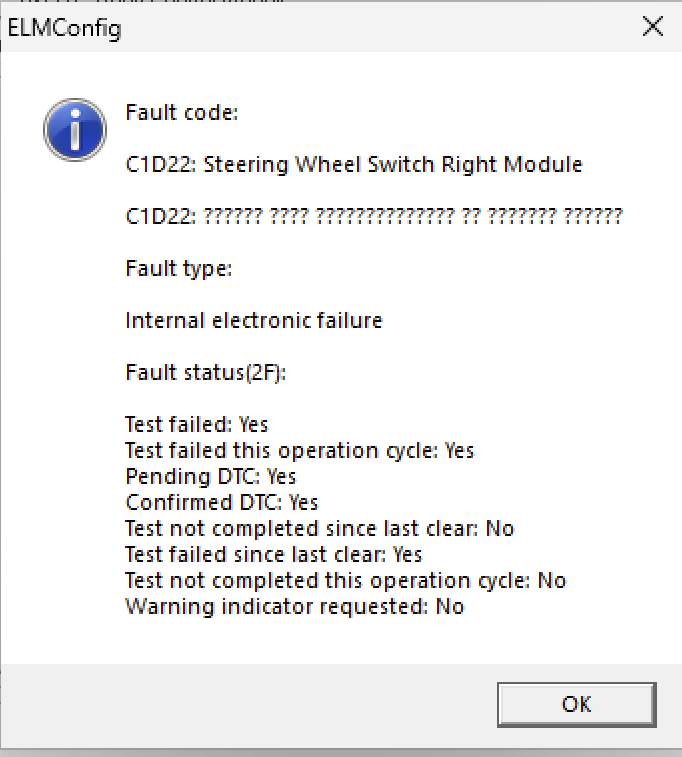The image size is (682, 757).
Task: Click the "Pending DTC: Yes" line
Action: (211, 476)
